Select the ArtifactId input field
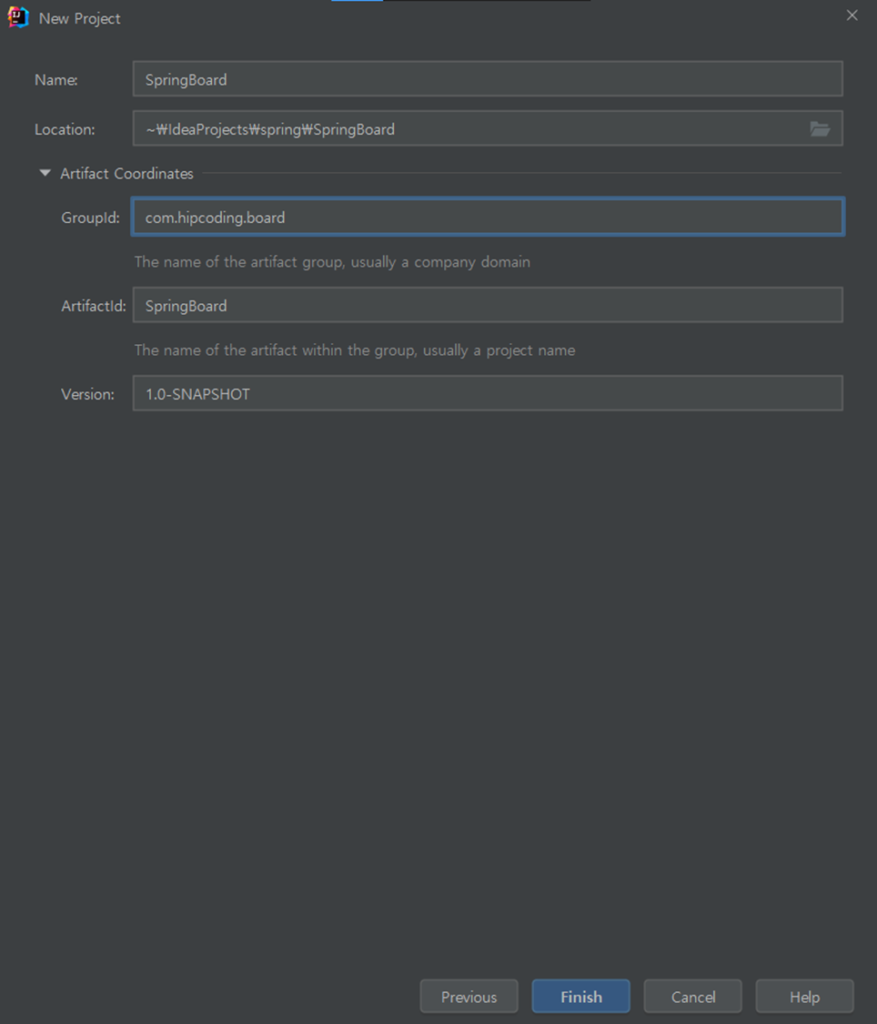 [x=487, y=305]
